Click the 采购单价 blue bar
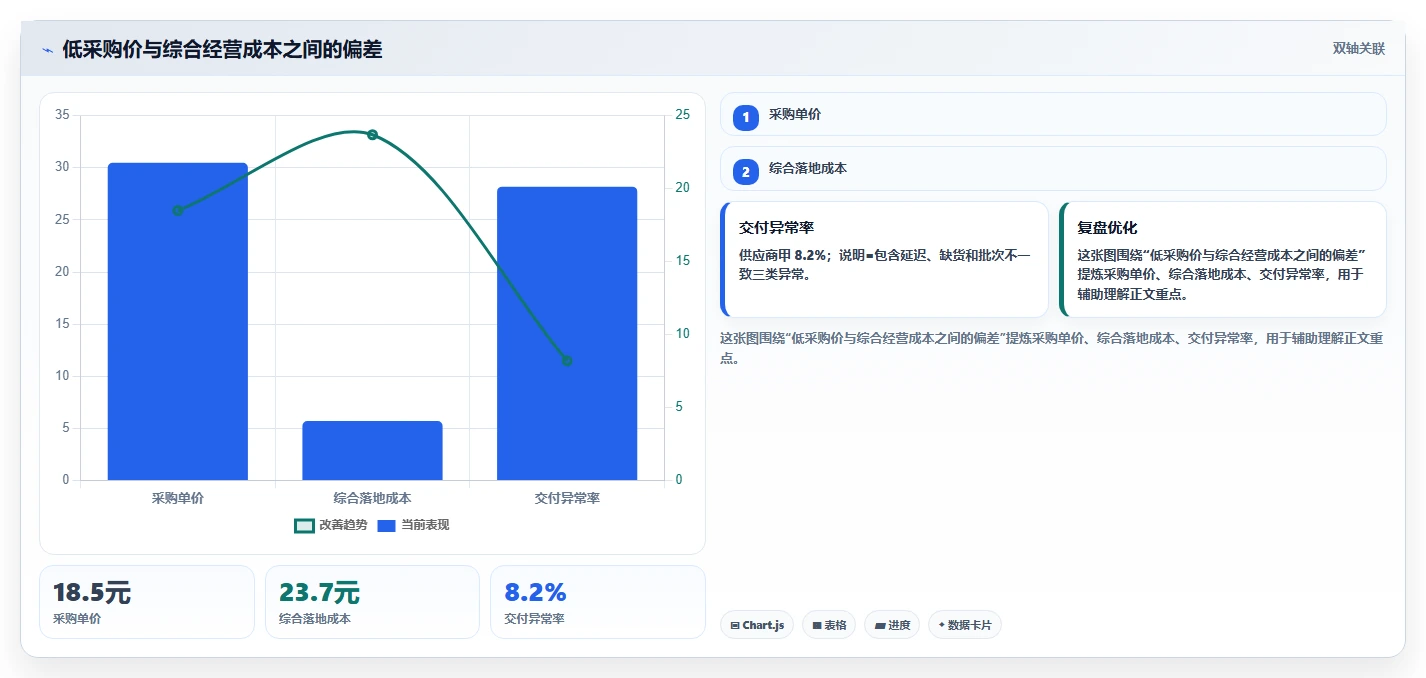Image resolution: width=1426 pixels, height=678 pixels. tap(178, 321)
